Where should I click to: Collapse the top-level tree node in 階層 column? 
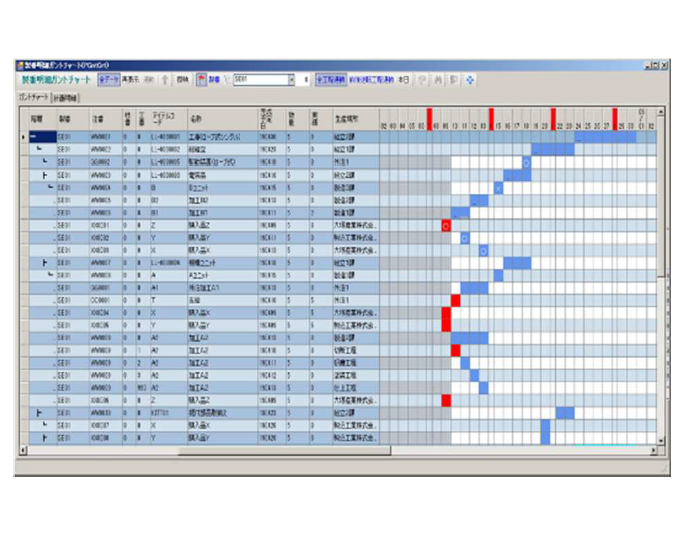tap(33, 137)
